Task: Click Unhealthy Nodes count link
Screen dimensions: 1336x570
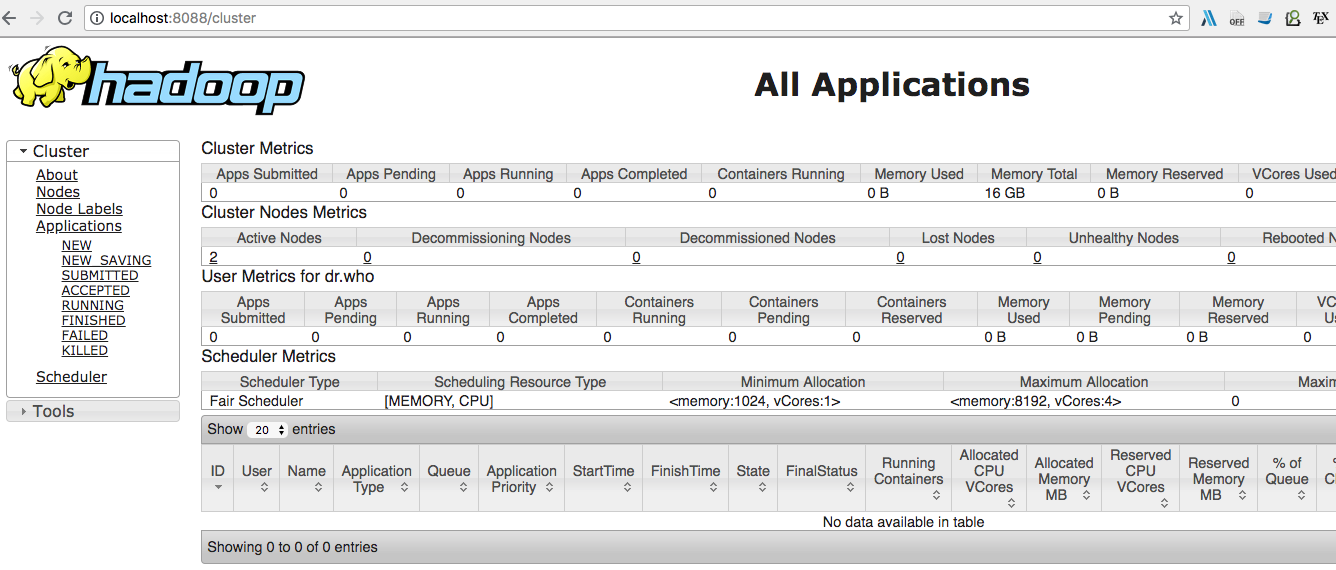Action: coord(1037,257)
